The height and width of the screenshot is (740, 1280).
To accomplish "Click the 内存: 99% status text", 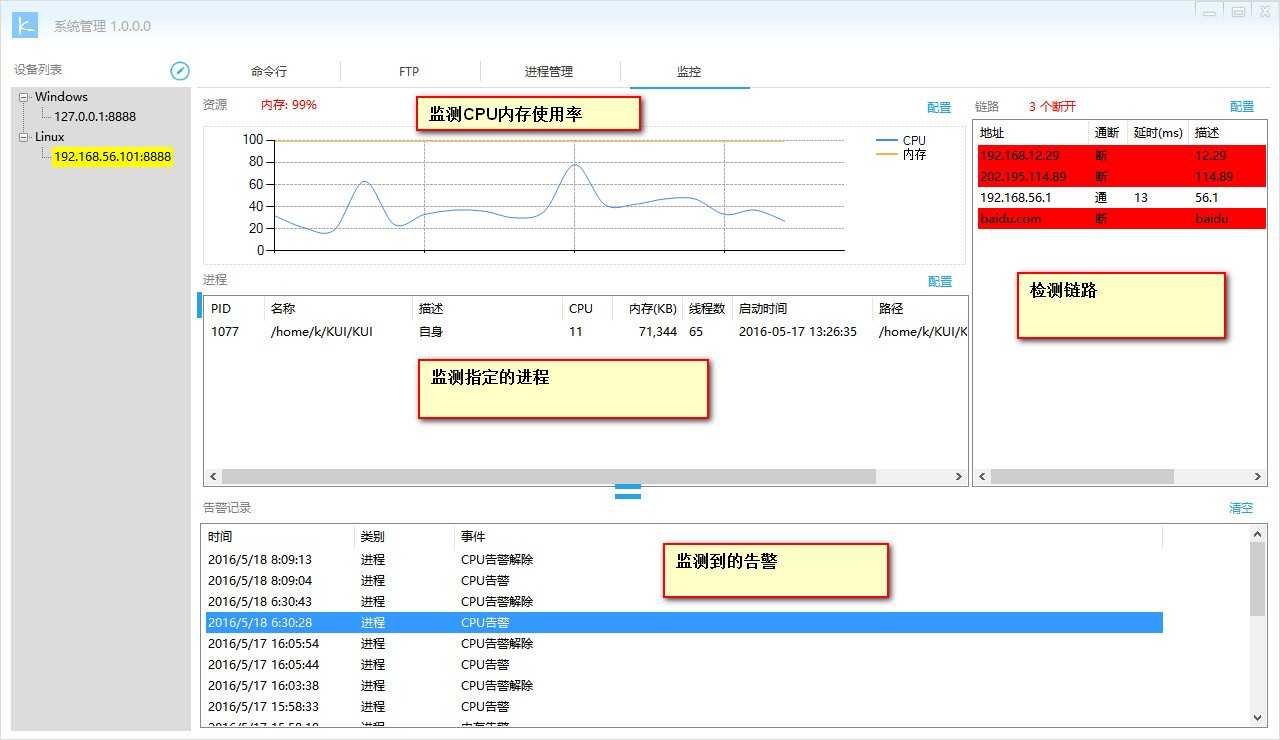I will 289,105.
